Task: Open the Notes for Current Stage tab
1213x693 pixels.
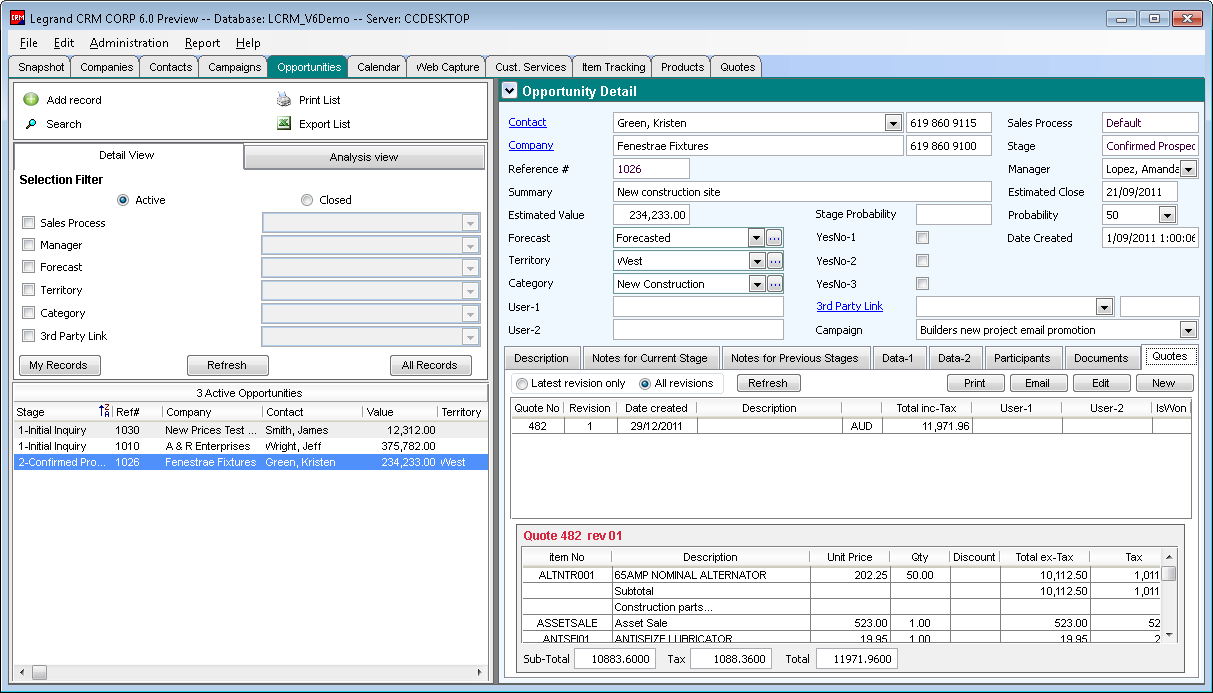Action: click(x=650, y=358)
